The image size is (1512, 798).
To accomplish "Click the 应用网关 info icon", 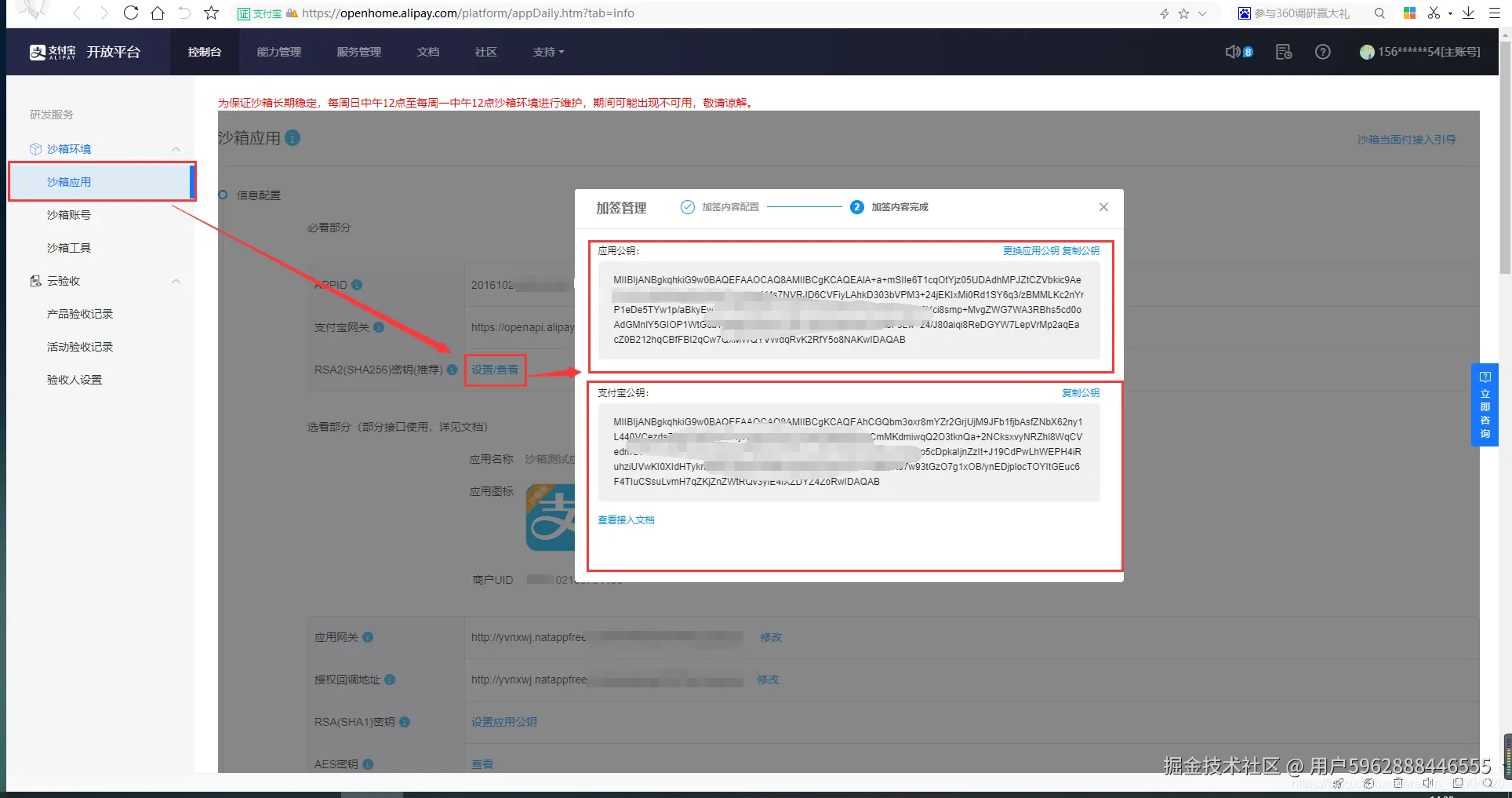I will pyautogui.click(x=368, y=637).
